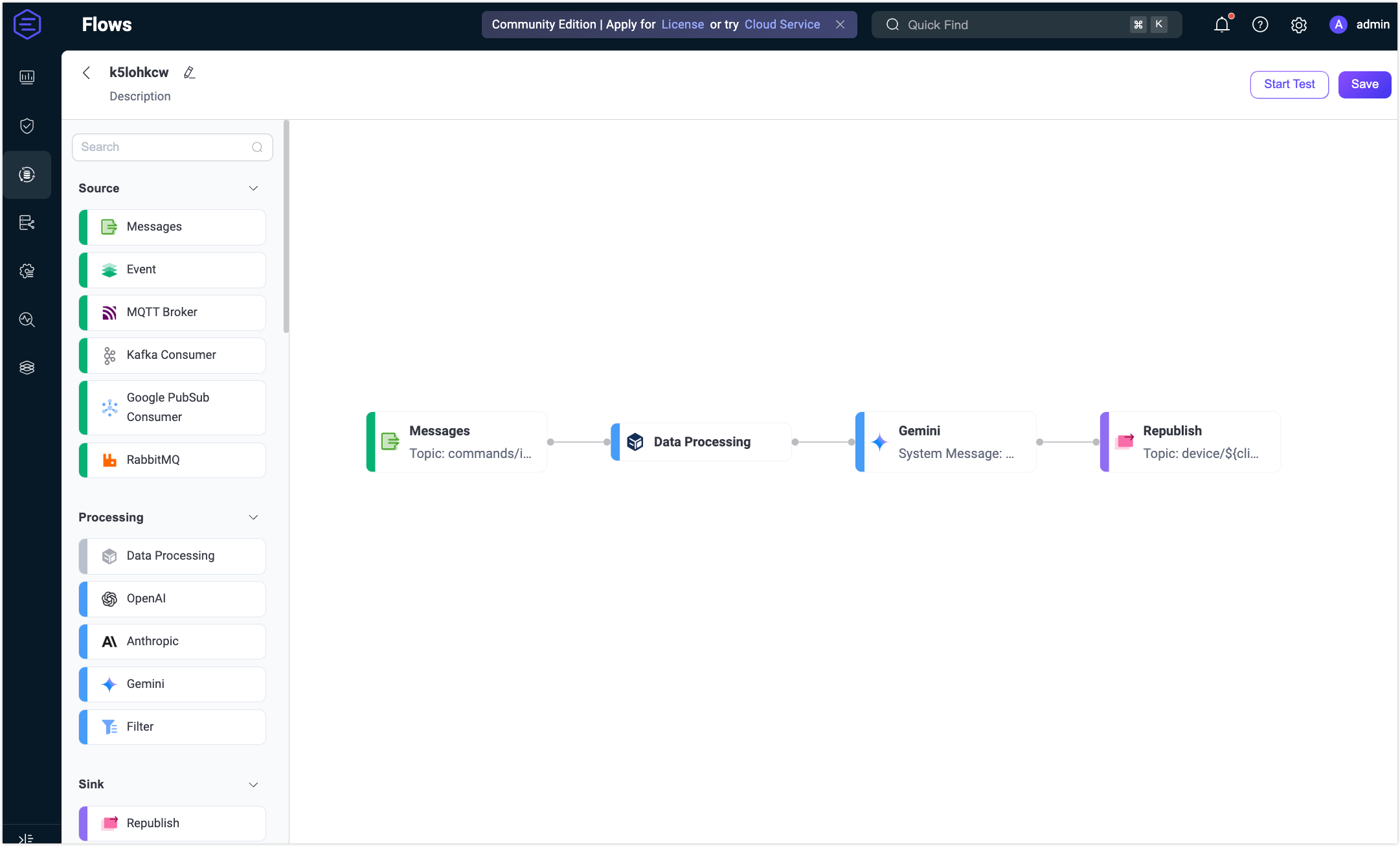Open the Dashboard monitoring icon in sidebar

[x=27, y=76]
